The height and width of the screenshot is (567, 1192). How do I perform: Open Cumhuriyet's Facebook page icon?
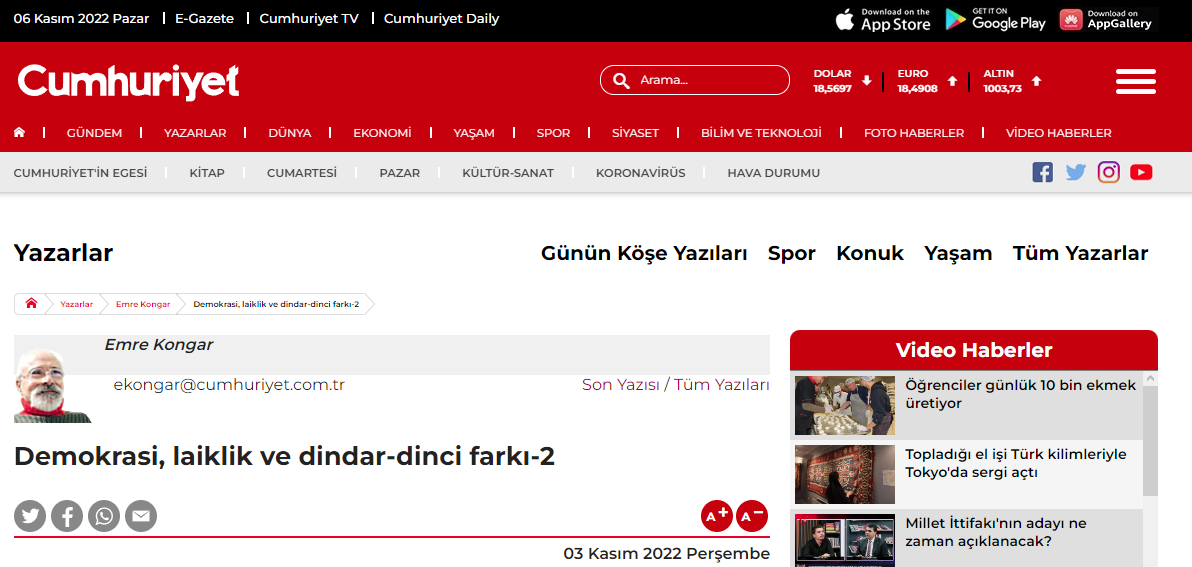click(1042, 172)
